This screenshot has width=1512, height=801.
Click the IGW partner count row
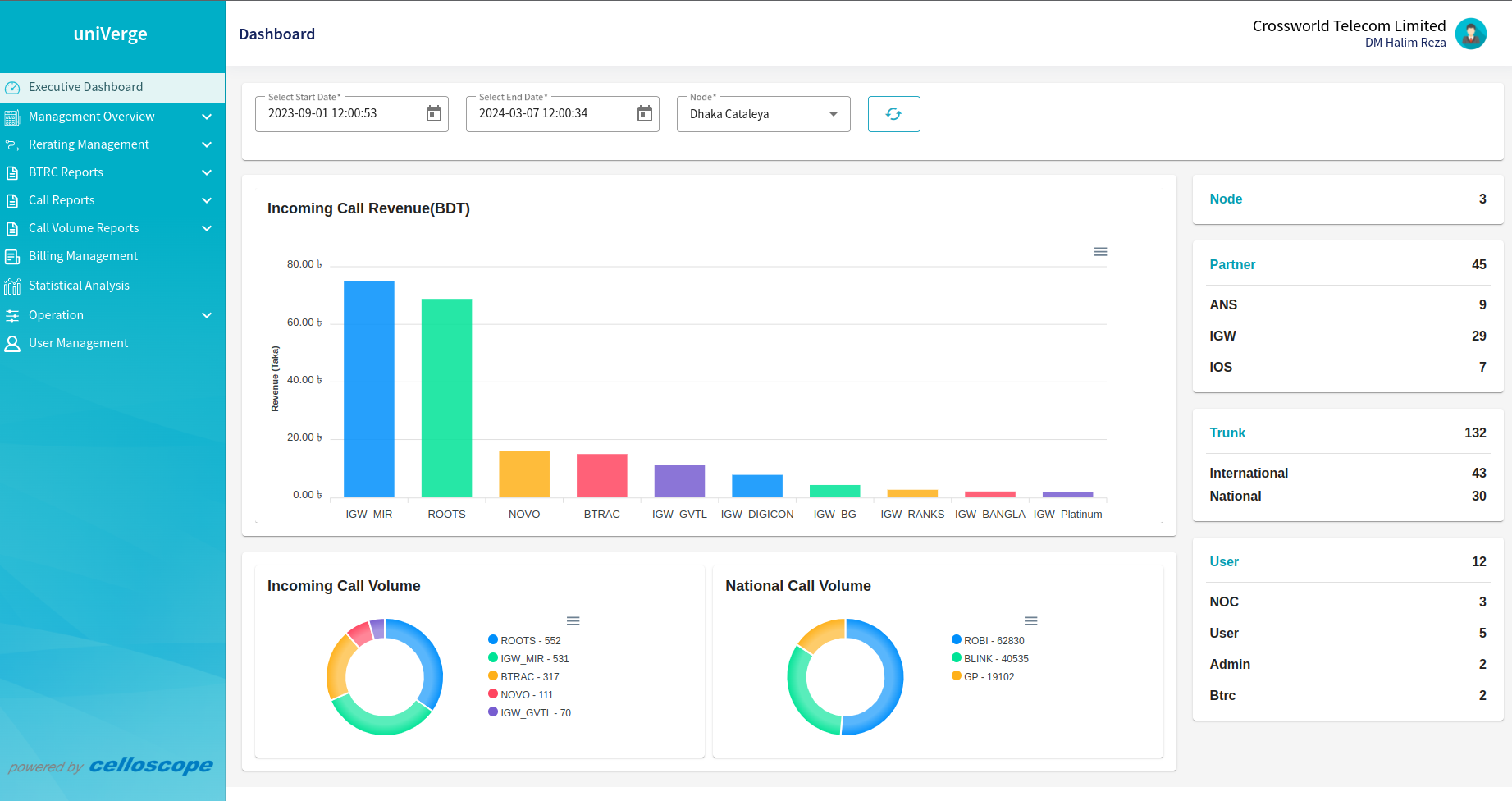1348,336
